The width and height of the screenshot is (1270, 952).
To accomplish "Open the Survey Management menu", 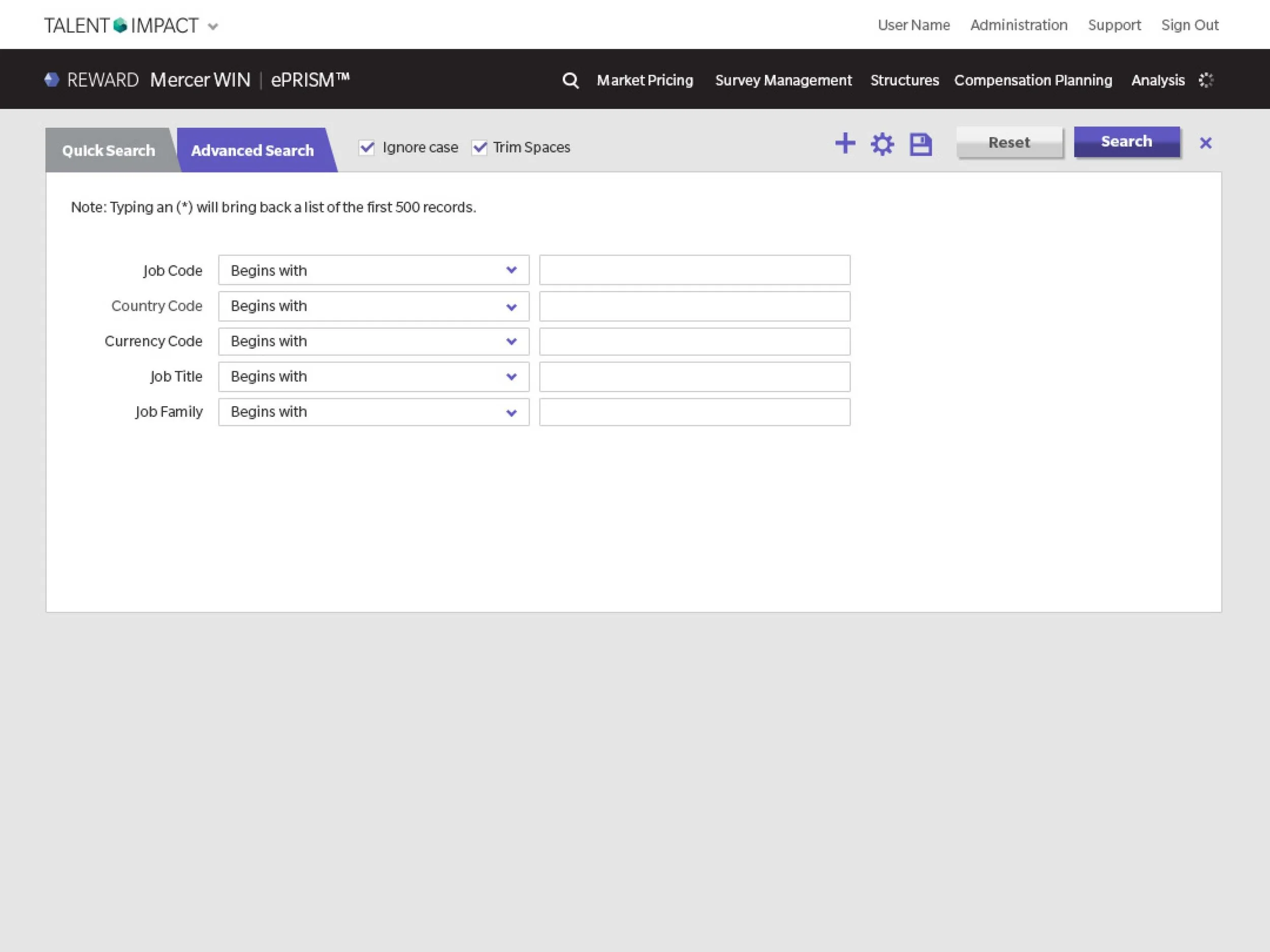I will 783,80.
